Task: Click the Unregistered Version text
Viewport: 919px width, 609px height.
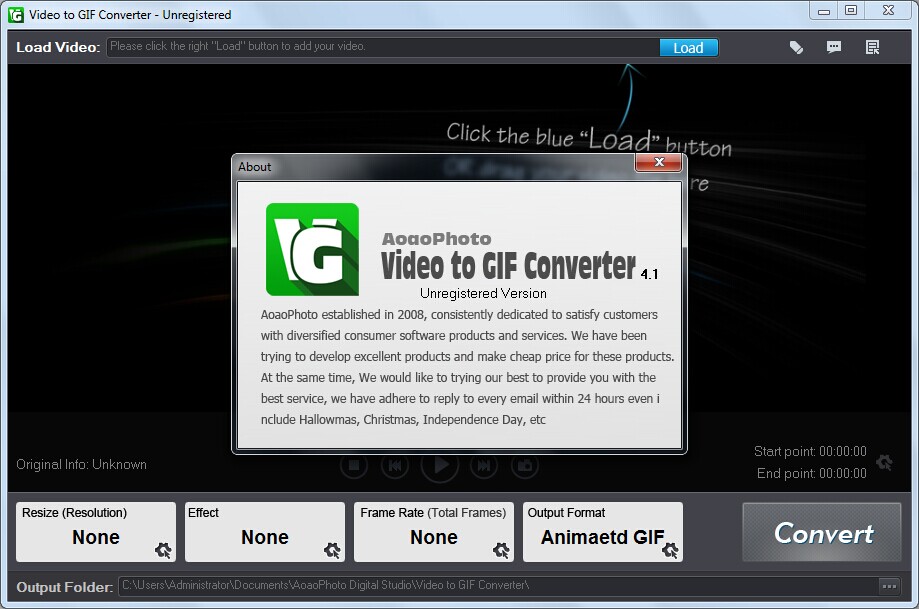Action: tap(483, 293)
